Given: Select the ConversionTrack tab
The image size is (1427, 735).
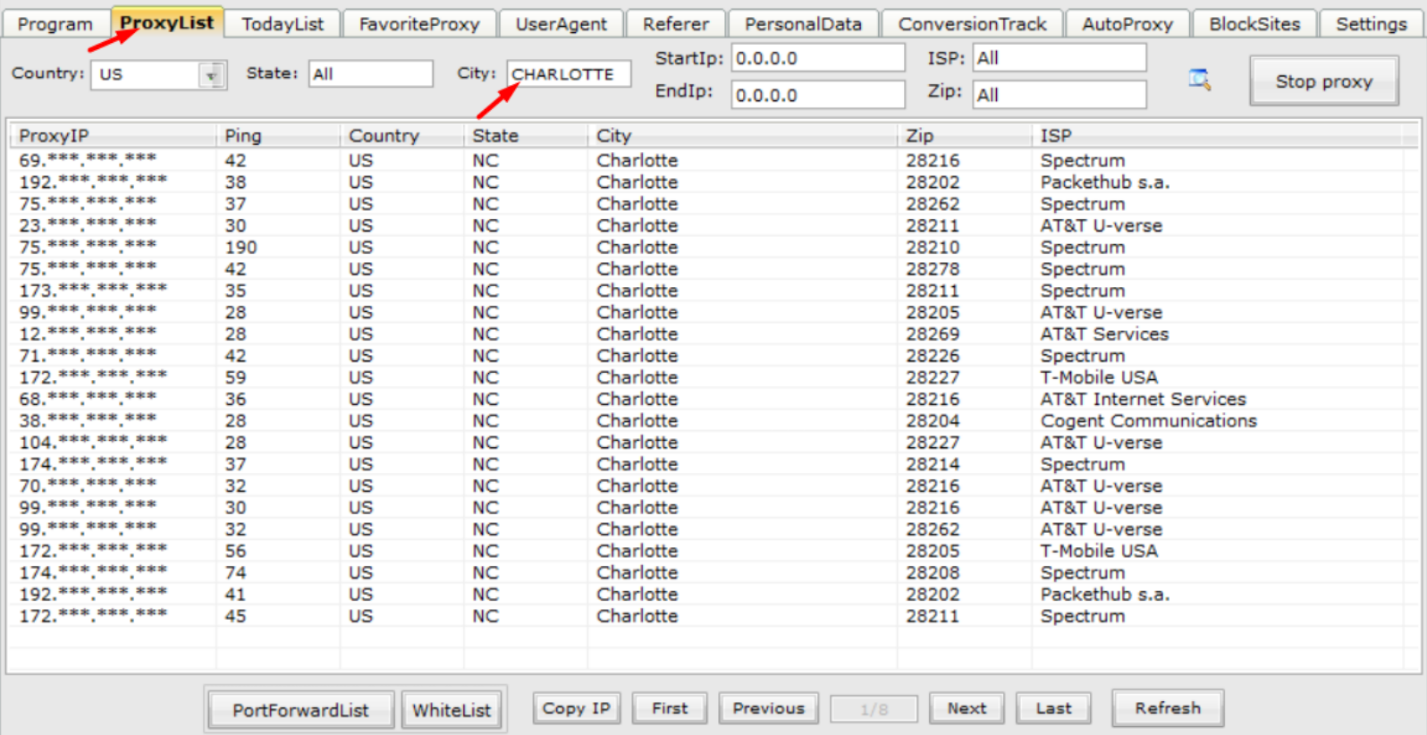Looking at the screenshot, I should point(972,24).
